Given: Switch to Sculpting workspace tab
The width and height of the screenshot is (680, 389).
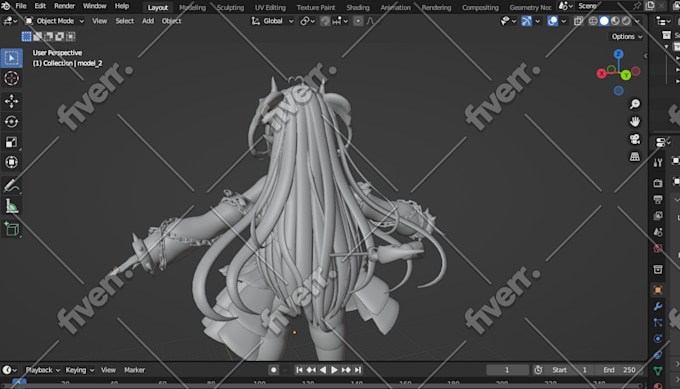Looking at the screenshot, I should (230, 7).
